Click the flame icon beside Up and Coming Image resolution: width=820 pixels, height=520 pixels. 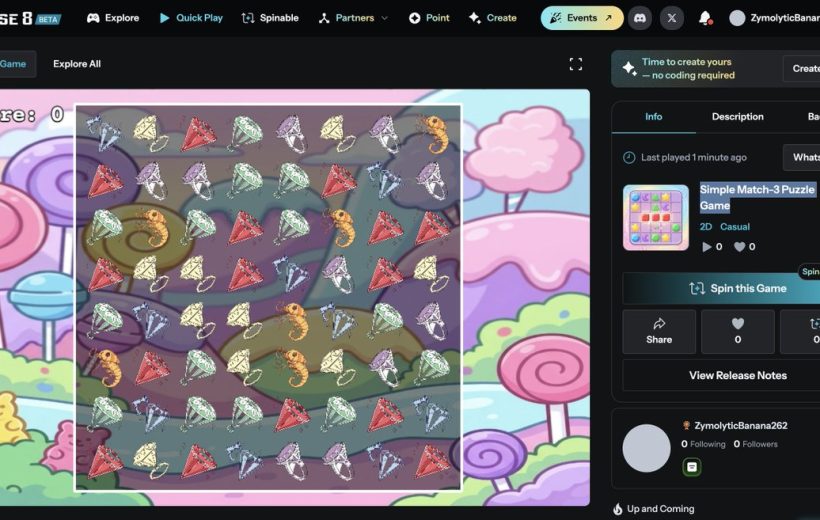tap(618, 508)
